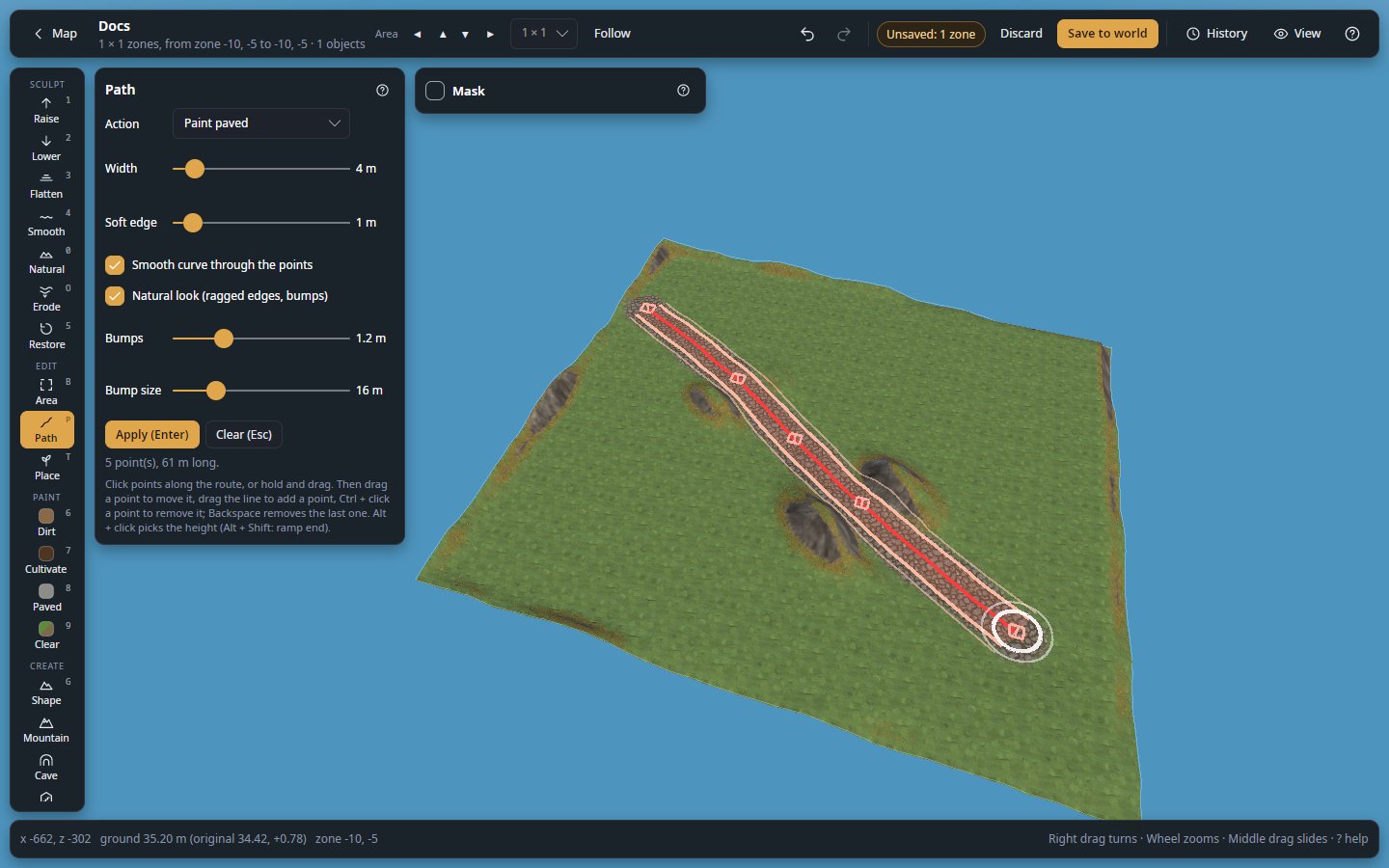Select the Raise sculpt tool
This screenshot has width=1389, height=868.
[x=46, y=110]
